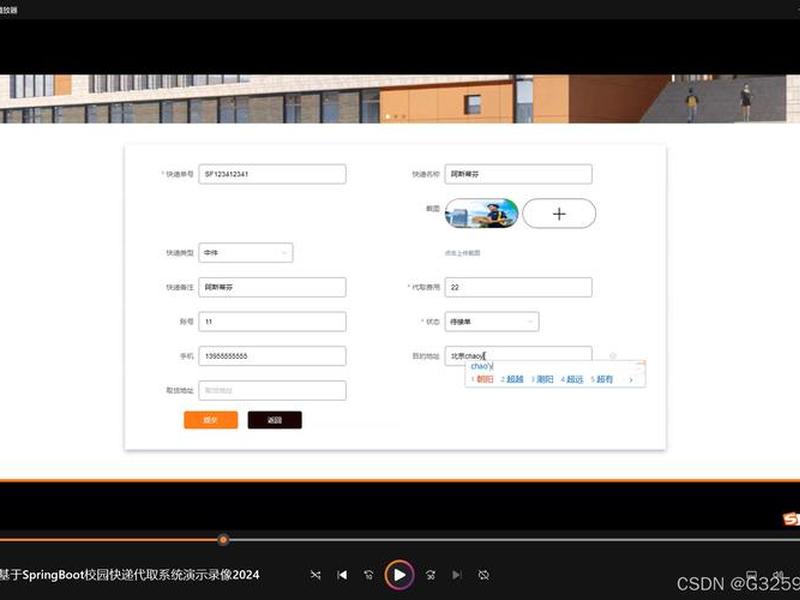Open the uploaded courier photo thumbnail
Viewport: 800px width, 600px height.
tap(482, 213)
